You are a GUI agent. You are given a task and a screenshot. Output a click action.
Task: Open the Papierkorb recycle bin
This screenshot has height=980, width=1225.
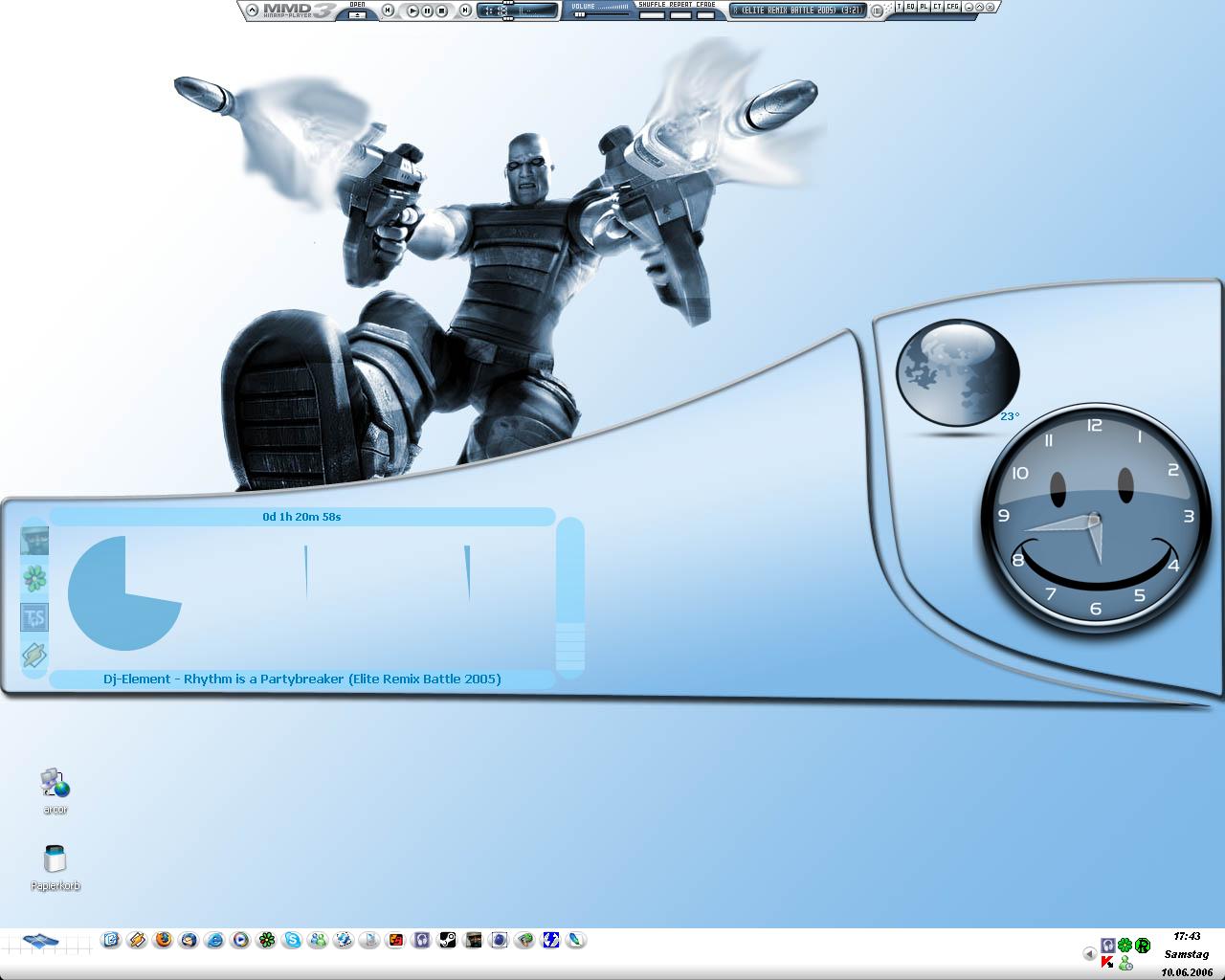(x=56, y=868)
